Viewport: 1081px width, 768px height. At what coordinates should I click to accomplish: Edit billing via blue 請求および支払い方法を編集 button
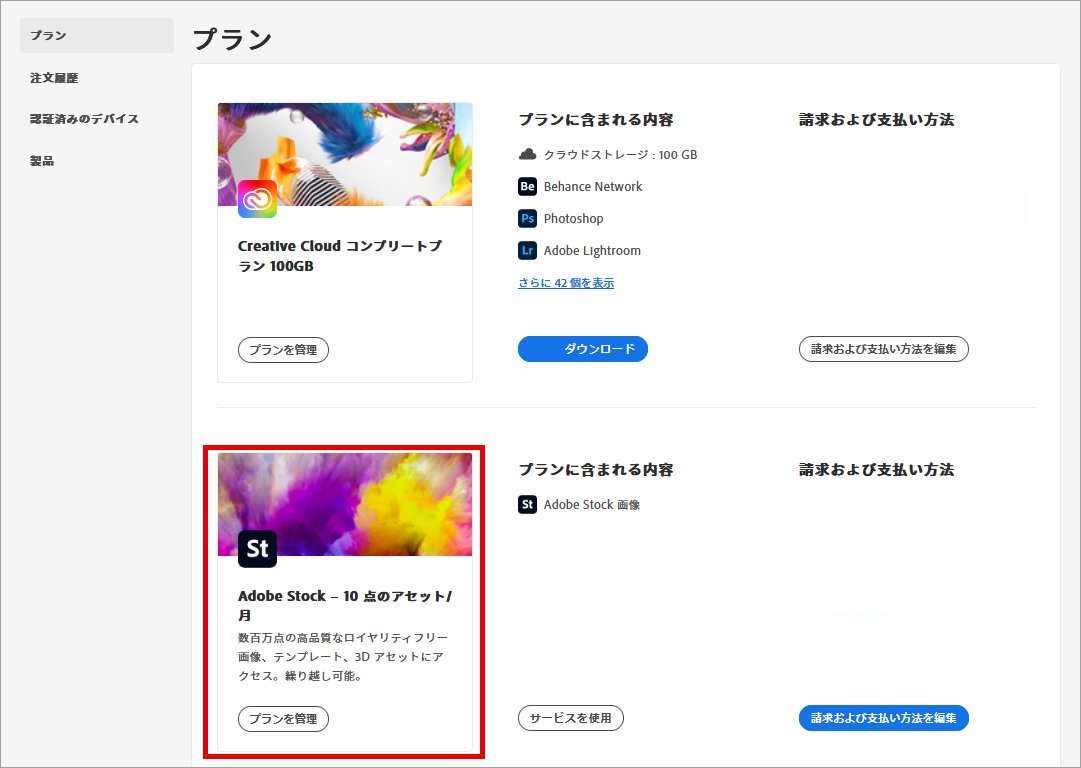pyautogui.click(x=883, y=718)
